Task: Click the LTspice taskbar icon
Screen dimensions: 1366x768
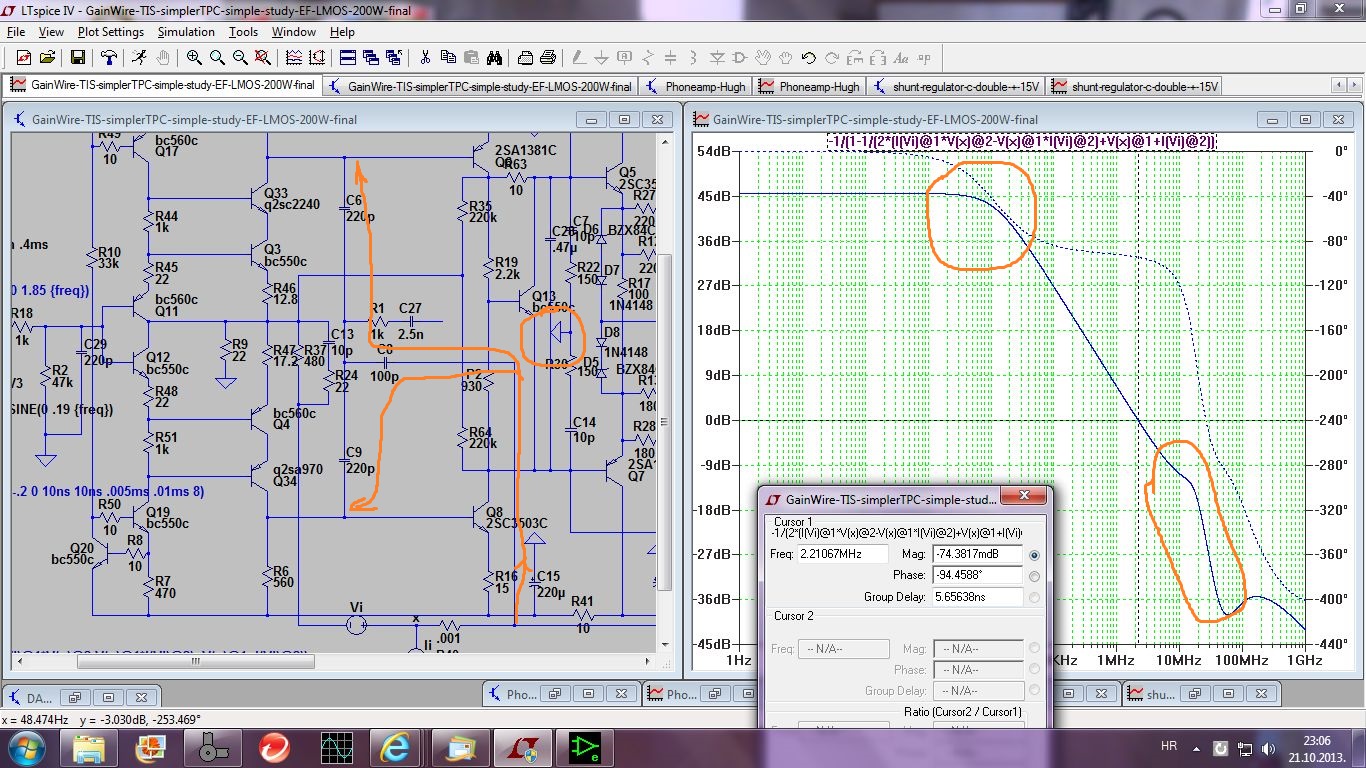Action: click(522, 747)
